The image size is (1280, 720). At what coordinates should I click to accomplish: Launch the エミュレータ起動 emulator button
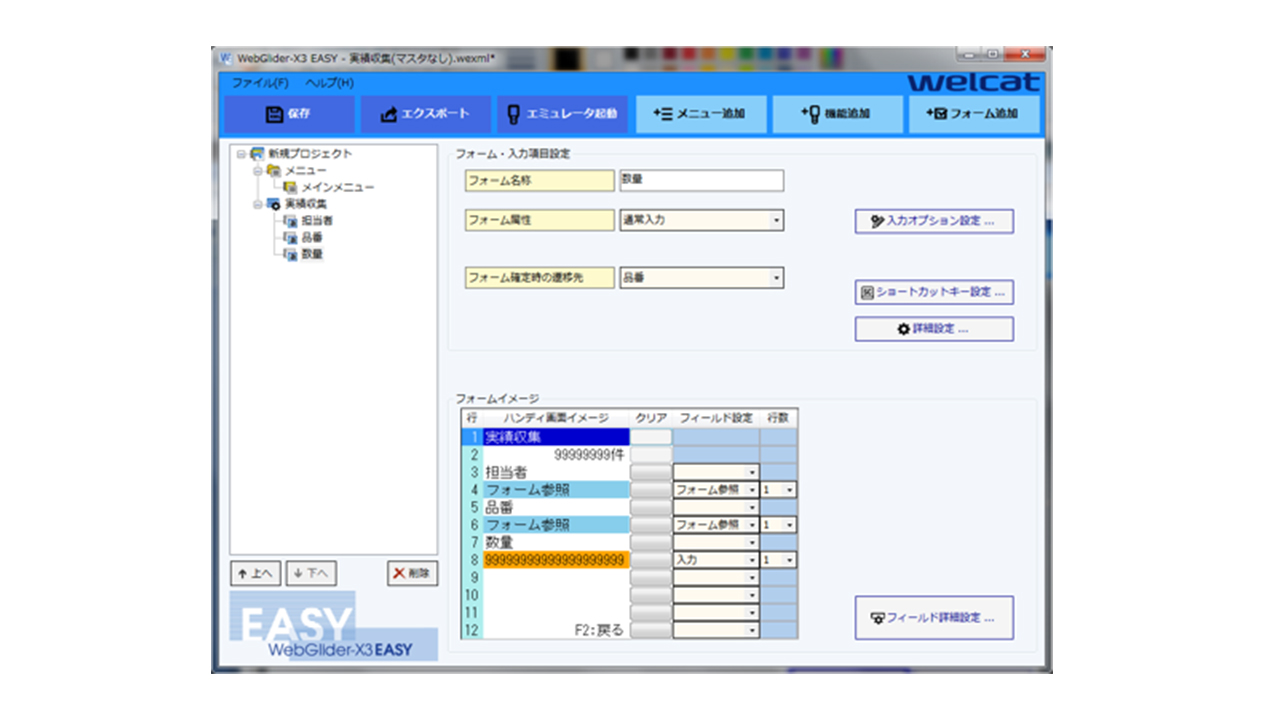pos(562,114)
